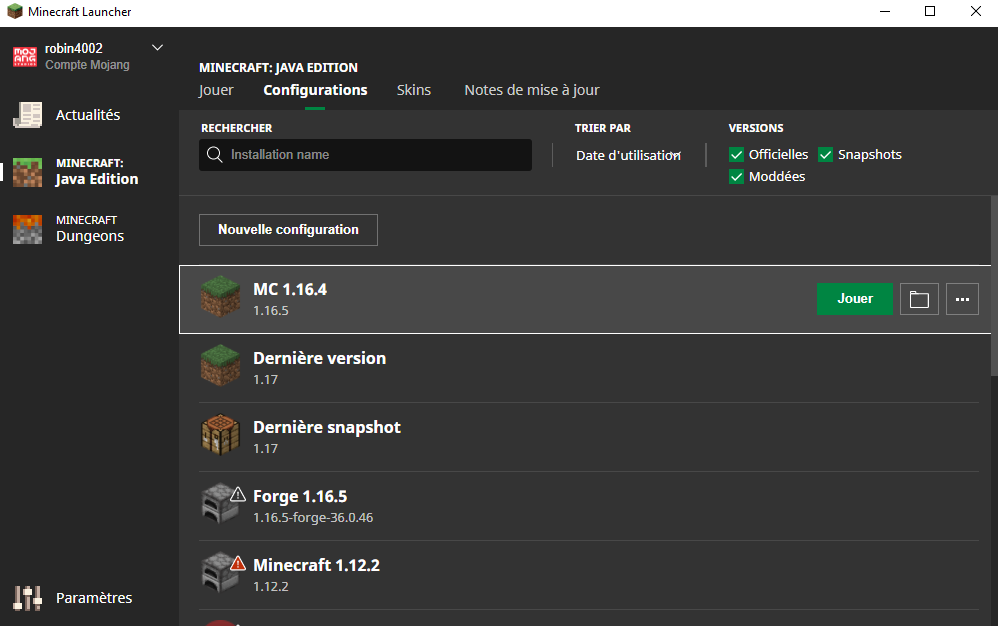Click the crafting table icon of Dernière snapshot
The width and height of the screenshot is (998, 626).
click(220, 435)
